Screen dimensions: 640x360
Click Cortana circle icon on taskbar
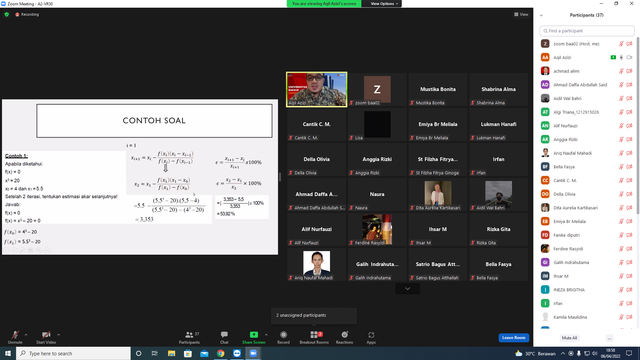coord(138,353)
